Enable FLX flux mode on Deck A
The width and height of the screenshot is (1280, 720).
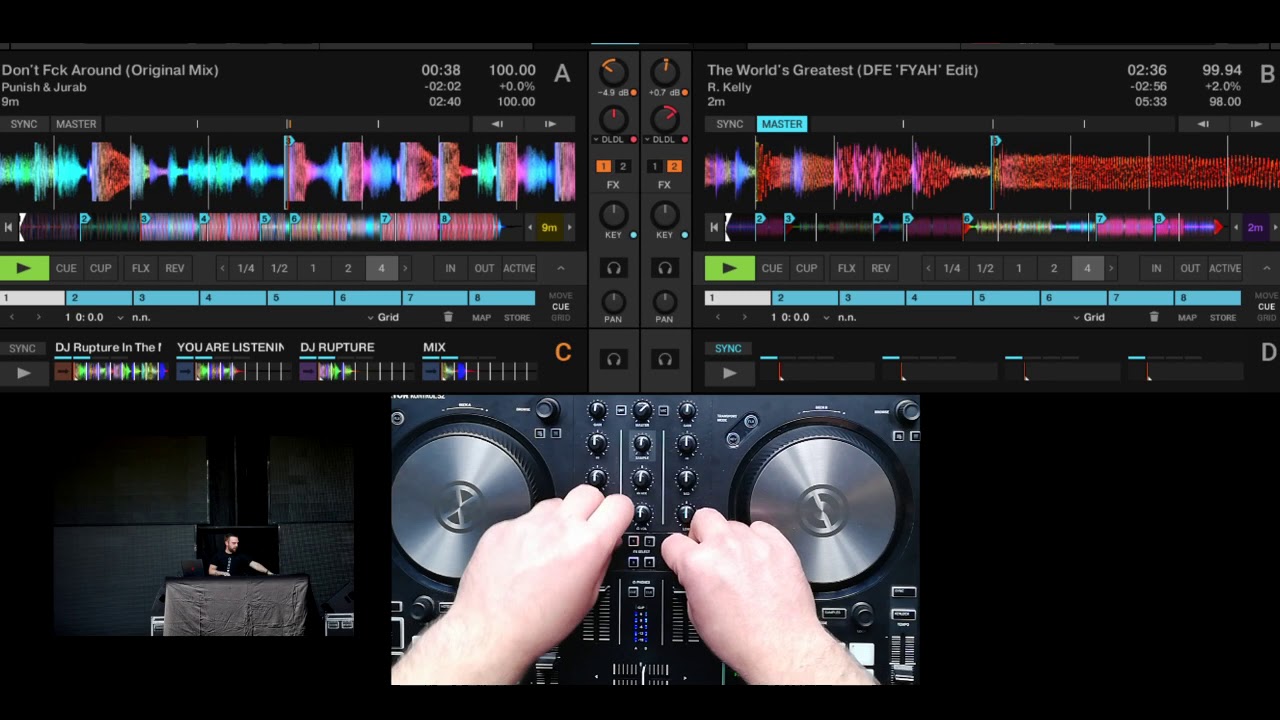141,268
